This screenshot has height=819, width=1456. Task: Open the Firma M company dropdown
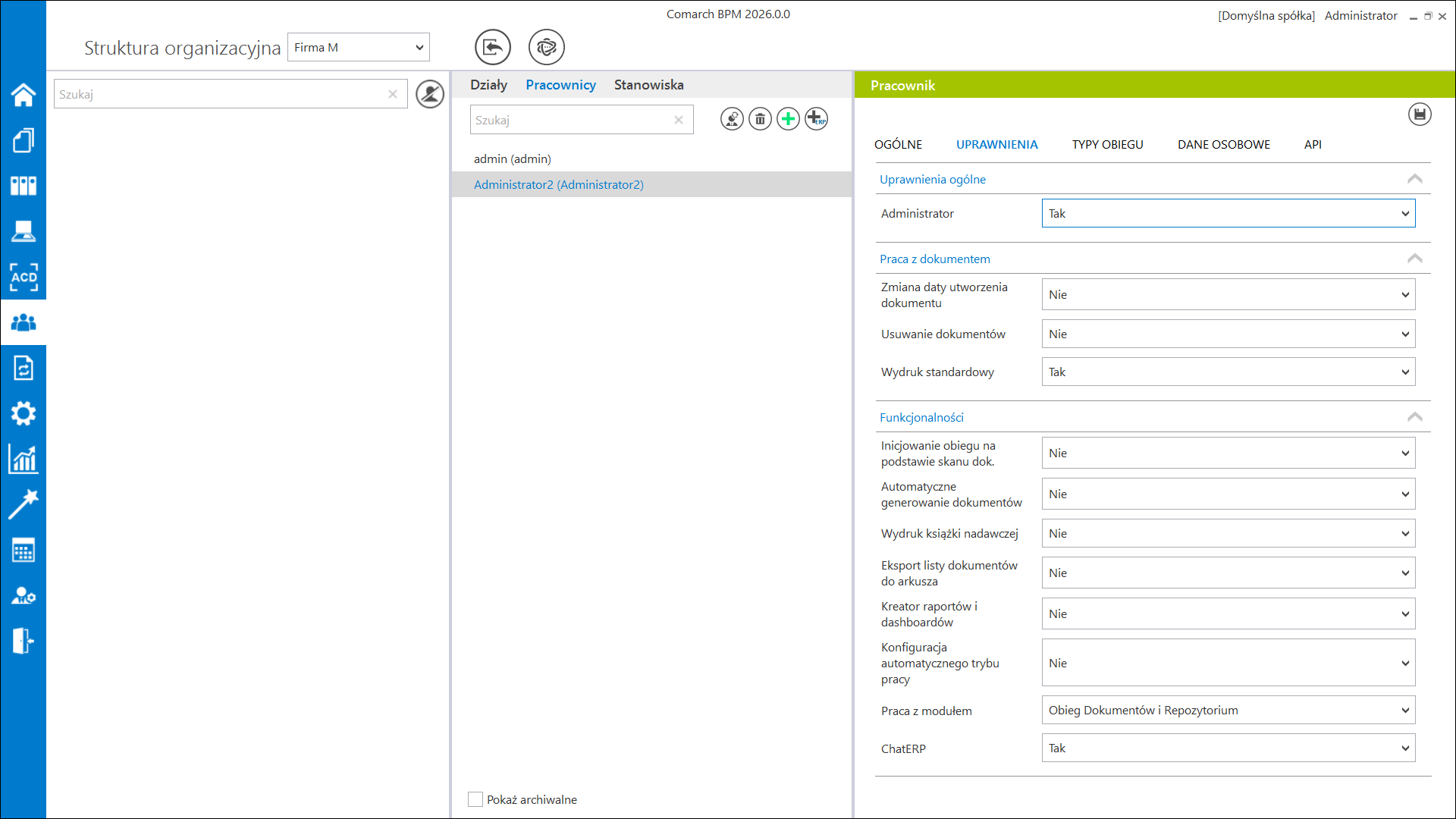(358, 48)
